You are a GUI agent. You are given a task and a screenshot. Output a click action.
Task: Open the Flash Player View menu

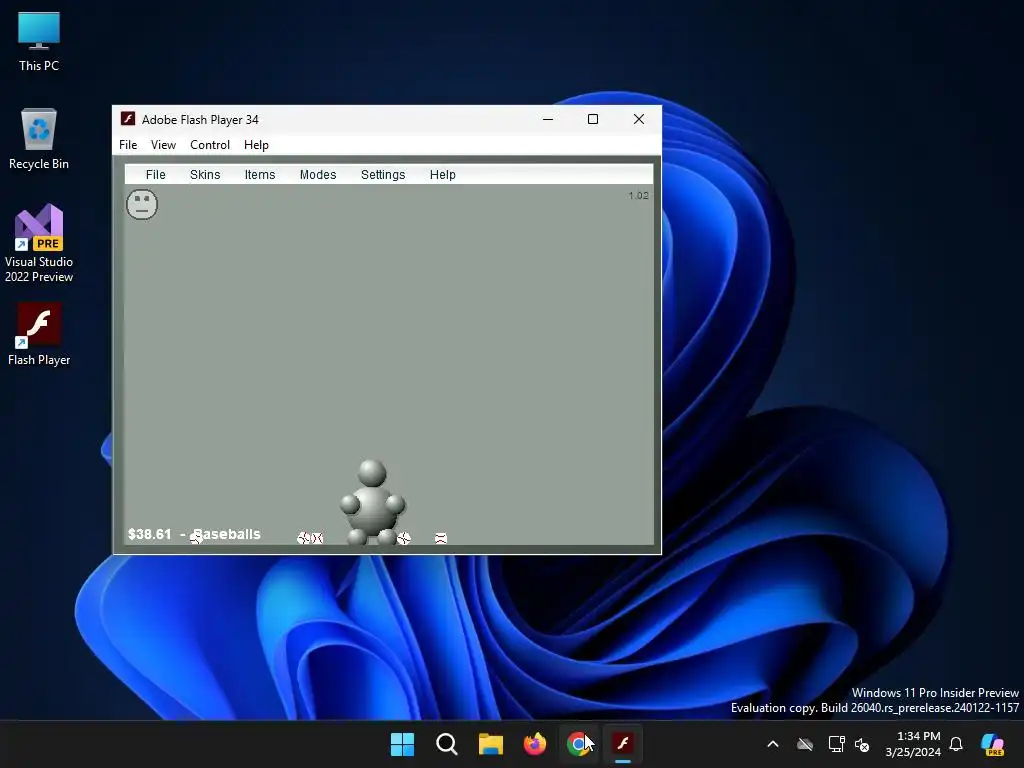[163, 145]
